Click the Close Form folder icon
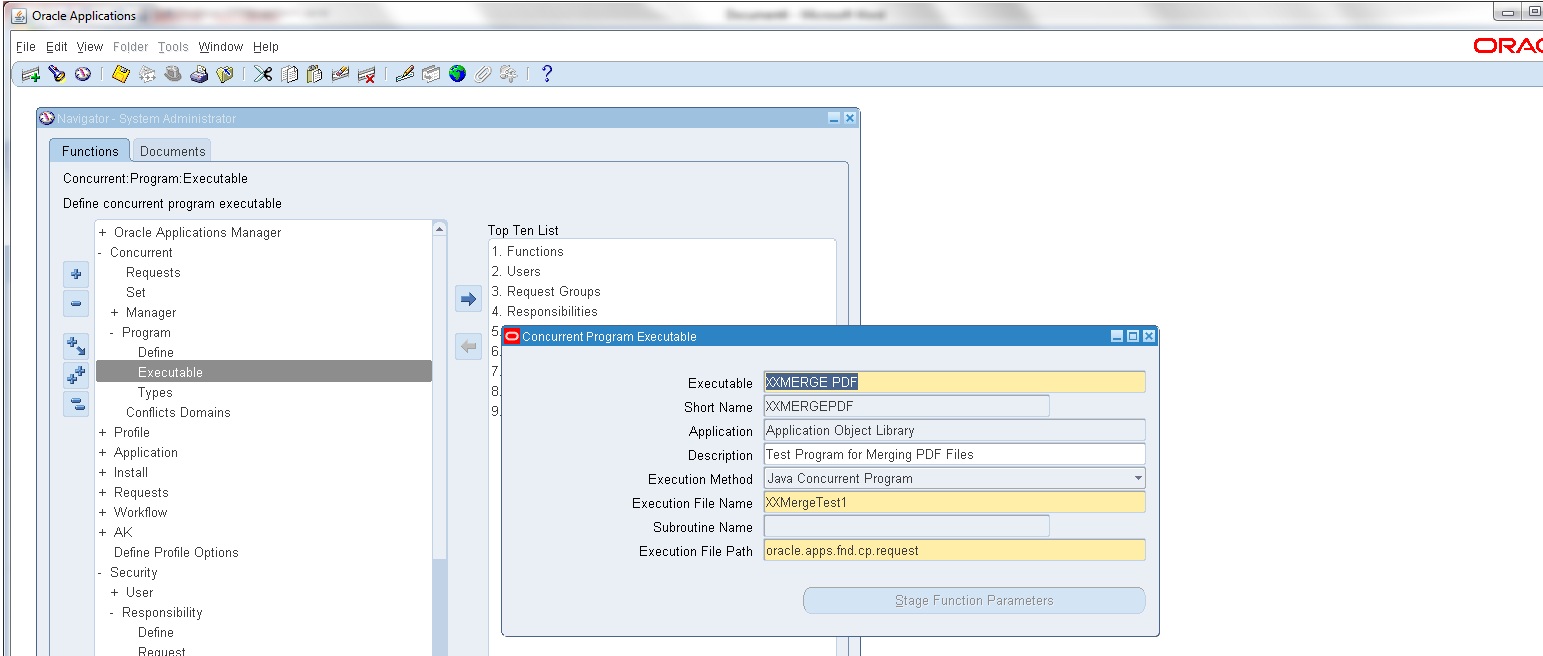Image resolution: width=1543 pixels, height=656 pixels. click(225, 74)
